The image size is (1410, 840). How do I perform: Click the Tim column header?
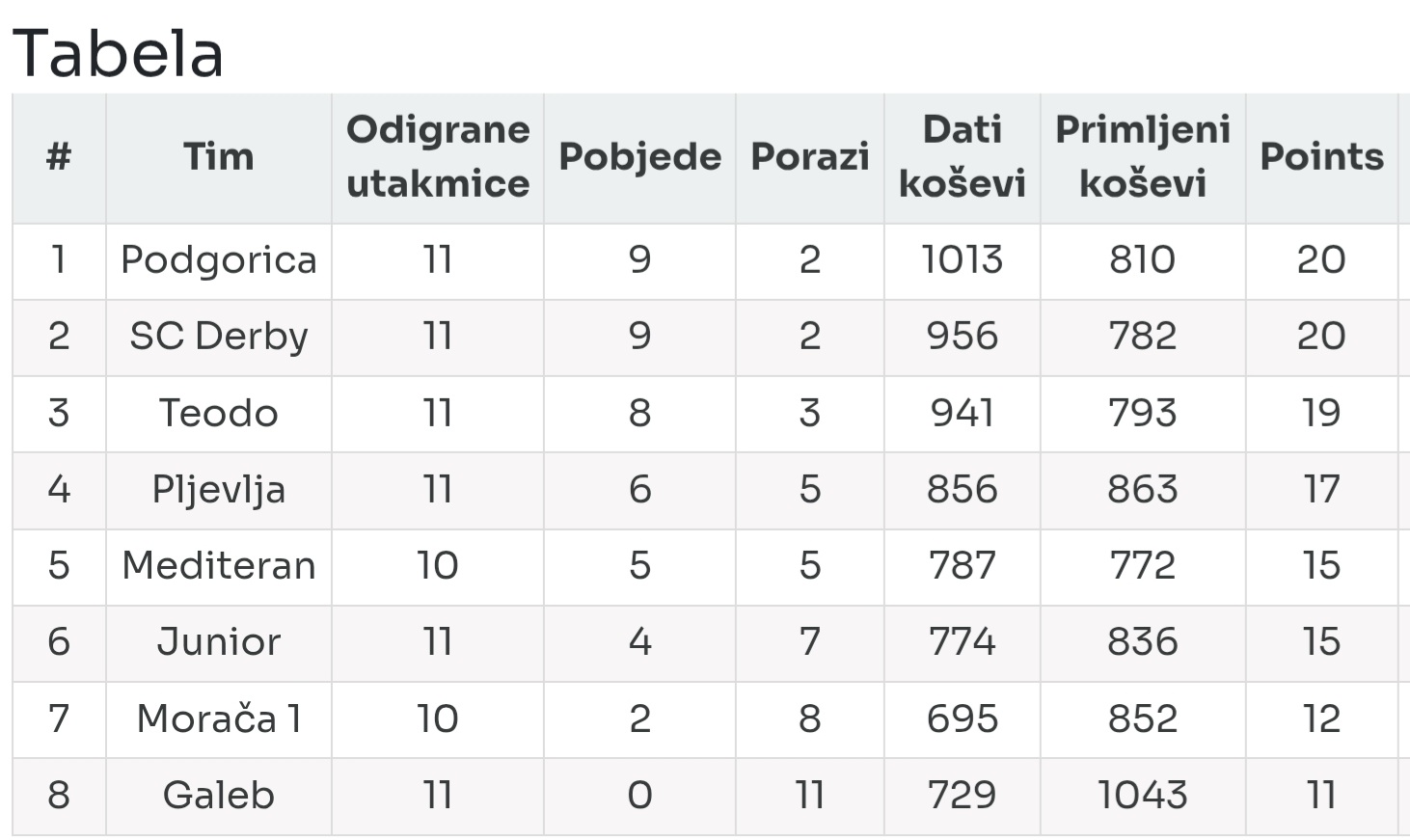(219, 156)
